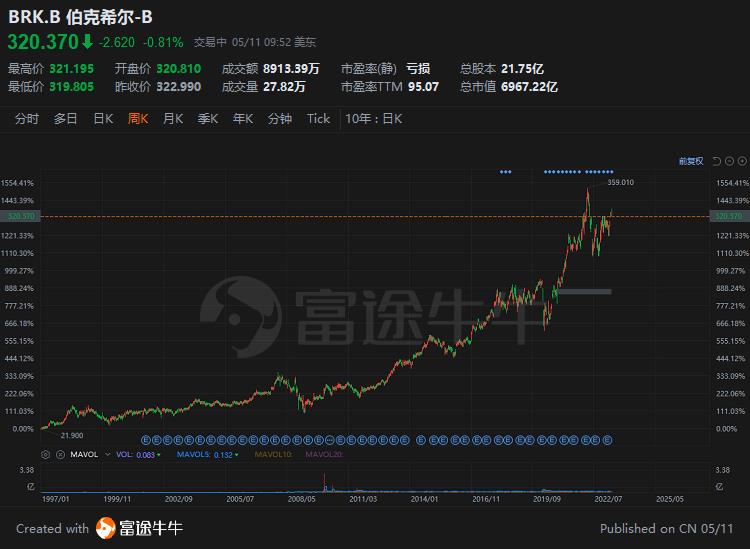Click the percent change -0.81%
The image size is (750, 549).
pyautogui.click(x=164, y=43)
